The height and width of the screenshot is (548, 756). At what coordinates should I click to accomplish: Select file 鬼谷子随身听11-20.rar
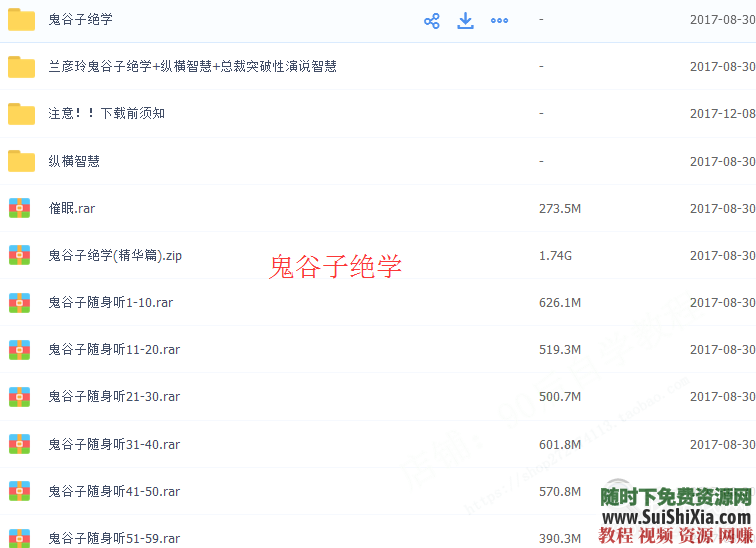114,349
